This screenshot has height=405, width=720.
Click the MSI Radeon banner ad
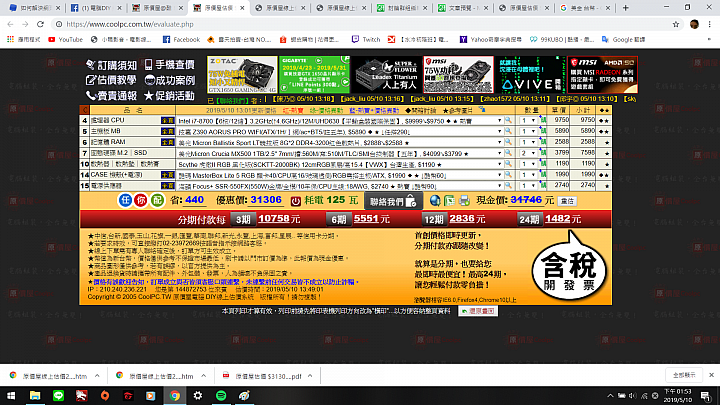(x=602, y=74)
